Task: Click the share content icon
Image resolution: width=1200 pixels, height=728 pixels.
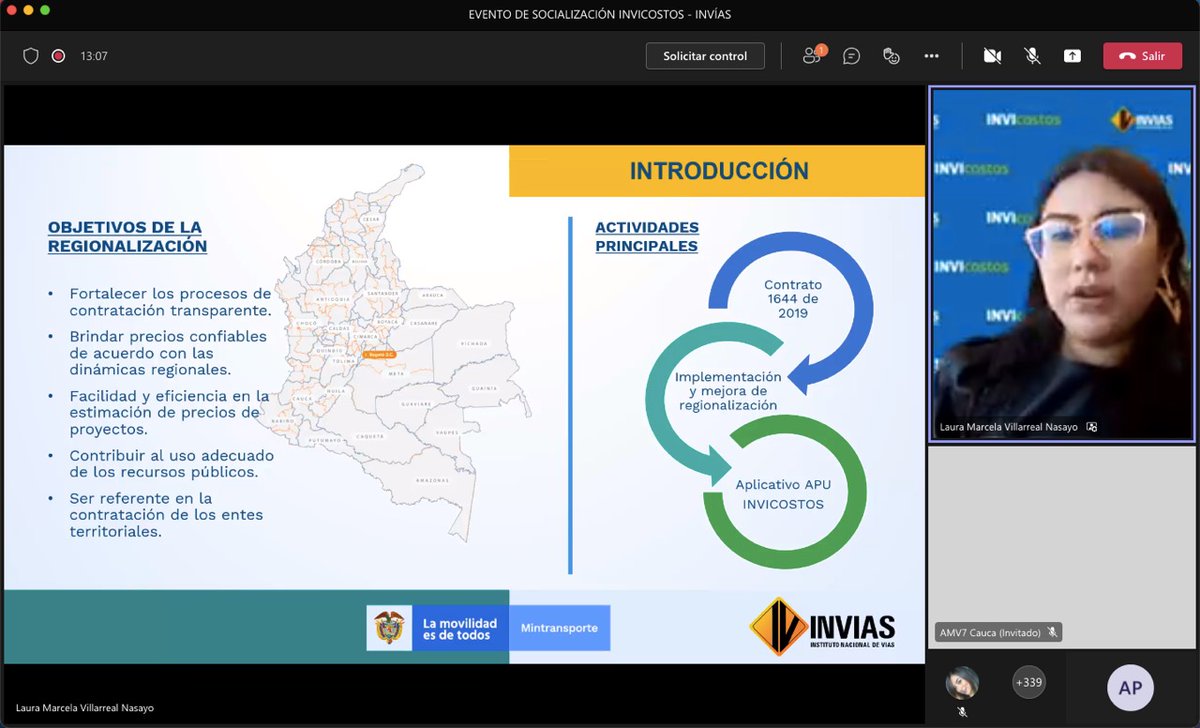Action: tap(1072, 56)
